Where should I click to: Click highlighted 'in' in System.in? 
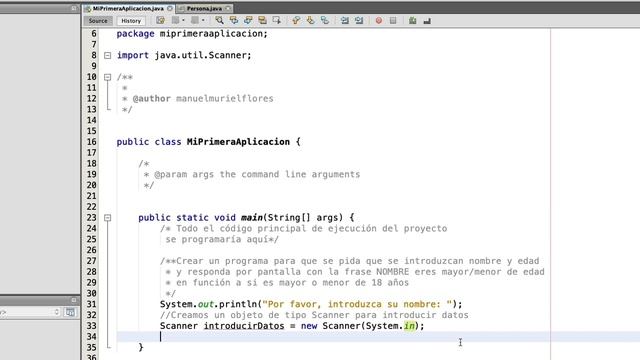point(409,326)
